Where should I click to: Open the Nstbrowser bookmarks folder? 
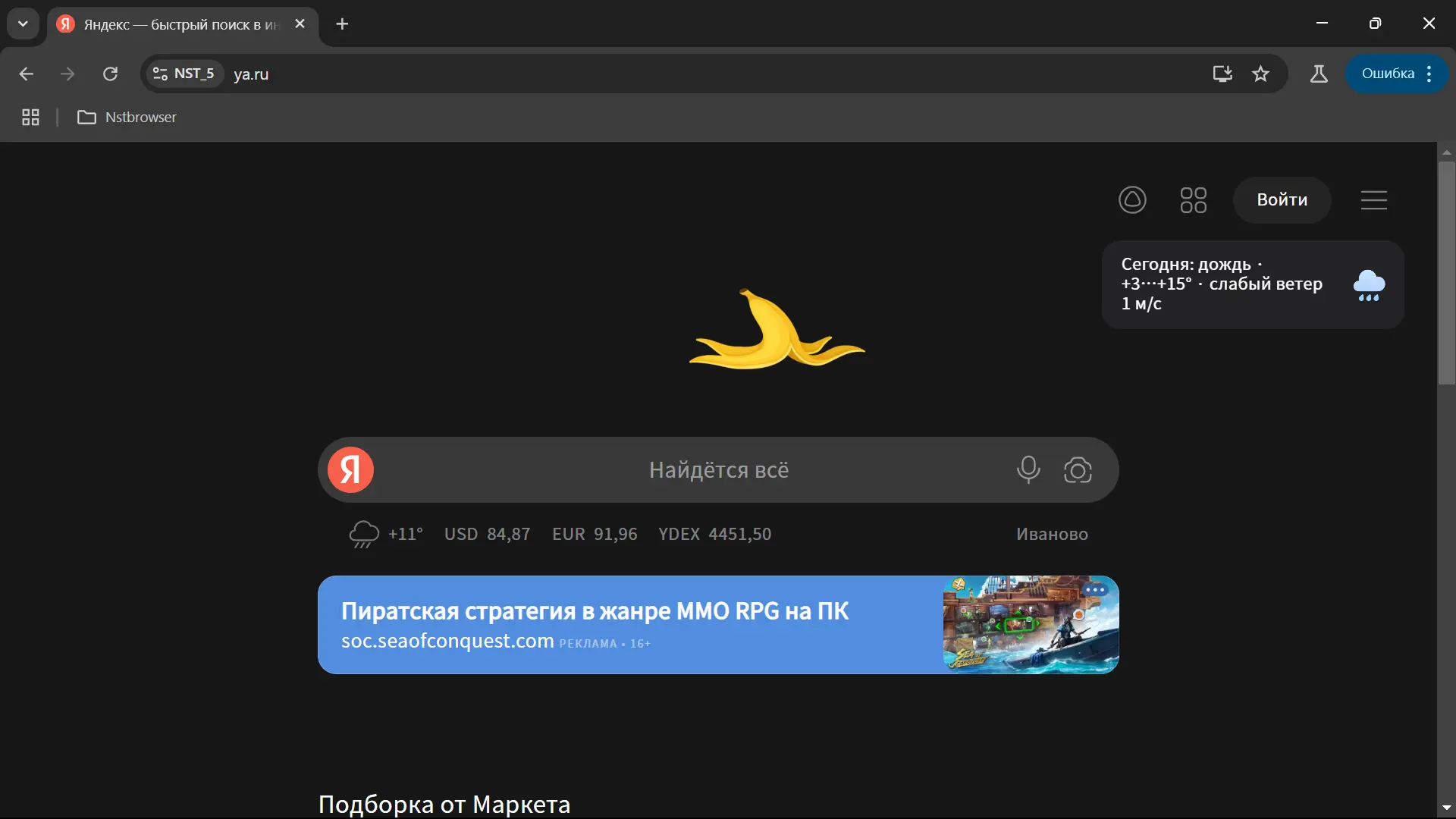pyautogui.click(x=127, y=118)
